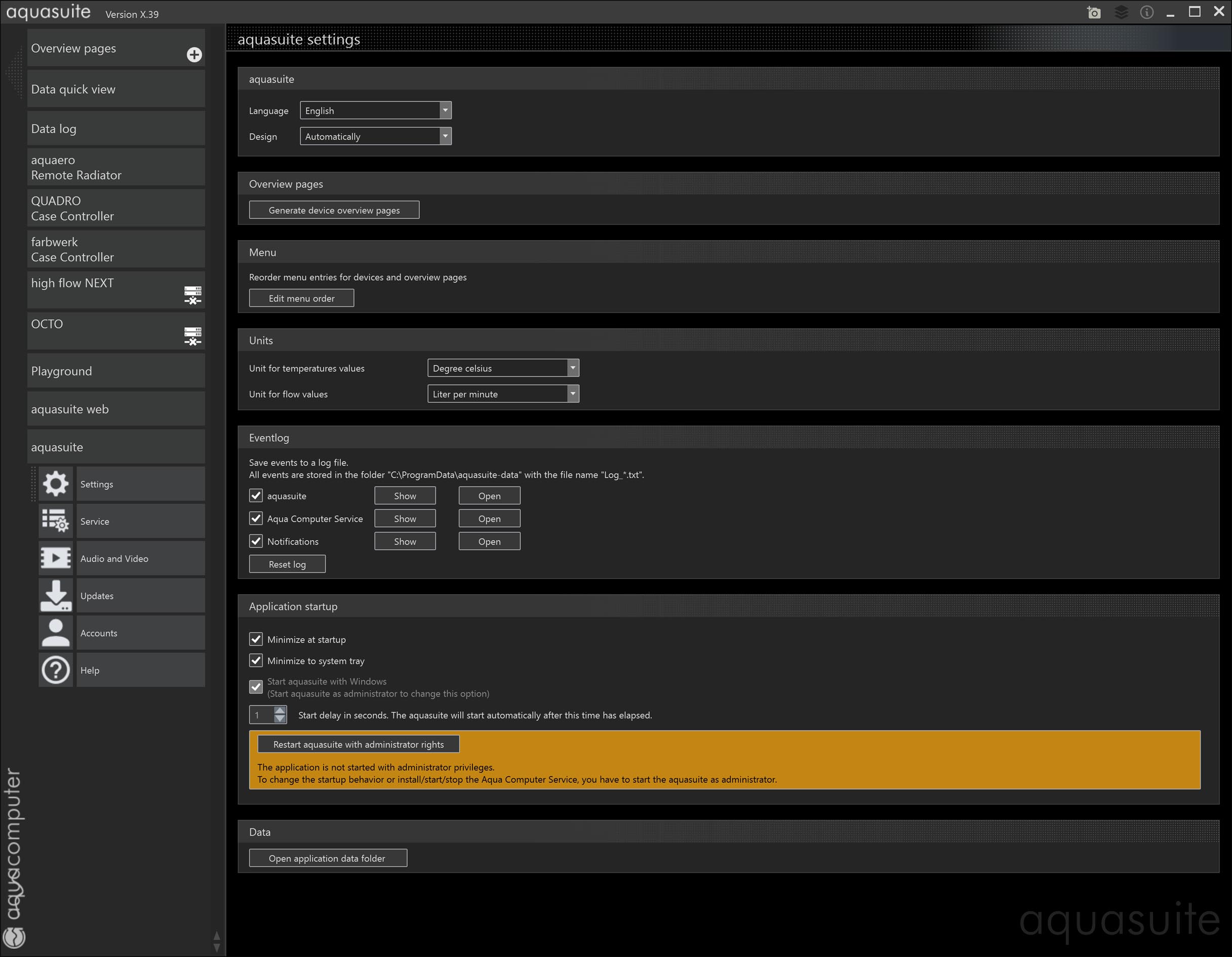Open the Service list-gear icon

point(55,521)
